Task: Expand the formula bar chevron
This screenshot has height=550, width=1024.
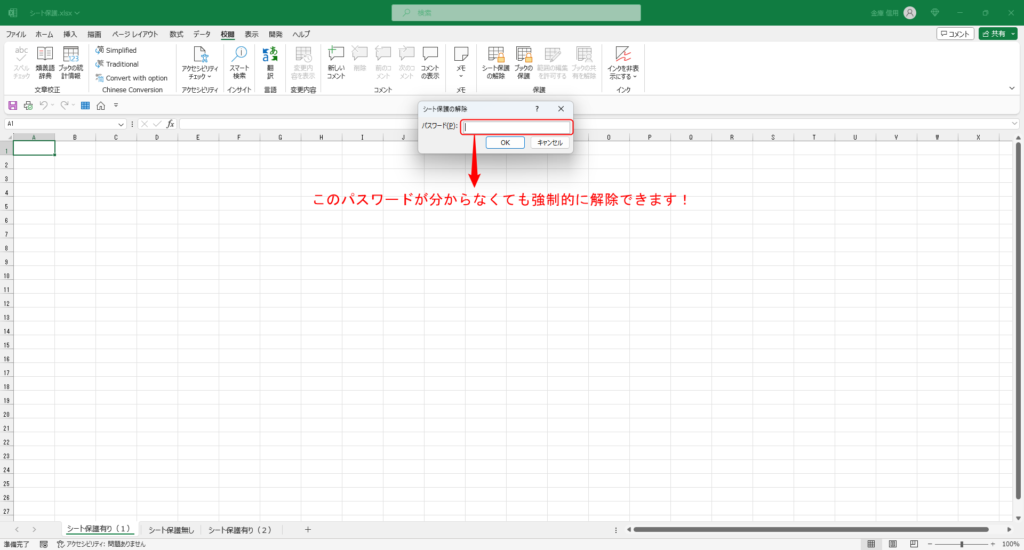Action: point(1014,123)
